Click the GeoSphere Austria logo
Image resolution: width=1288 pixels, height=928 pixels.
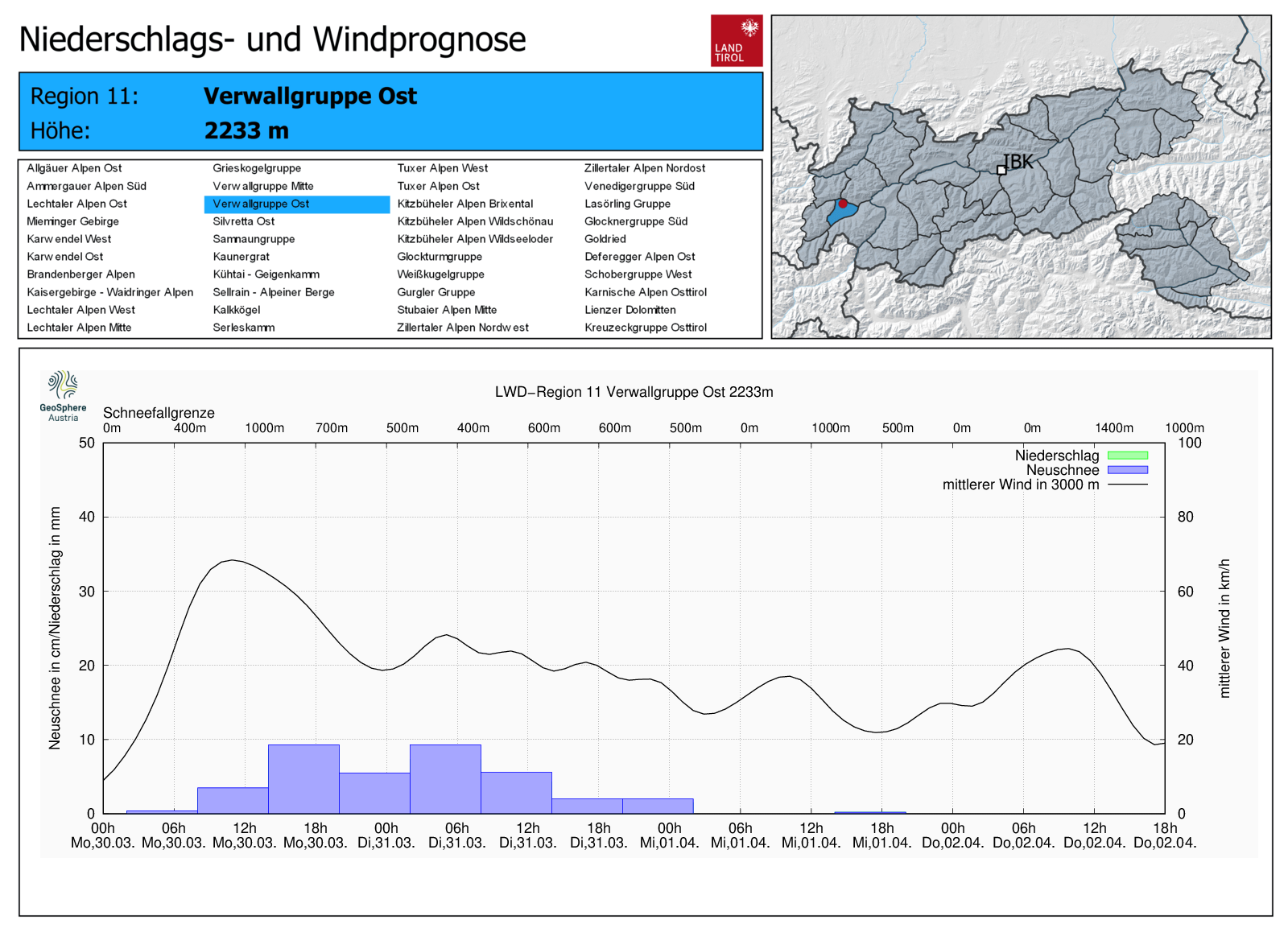63,395
